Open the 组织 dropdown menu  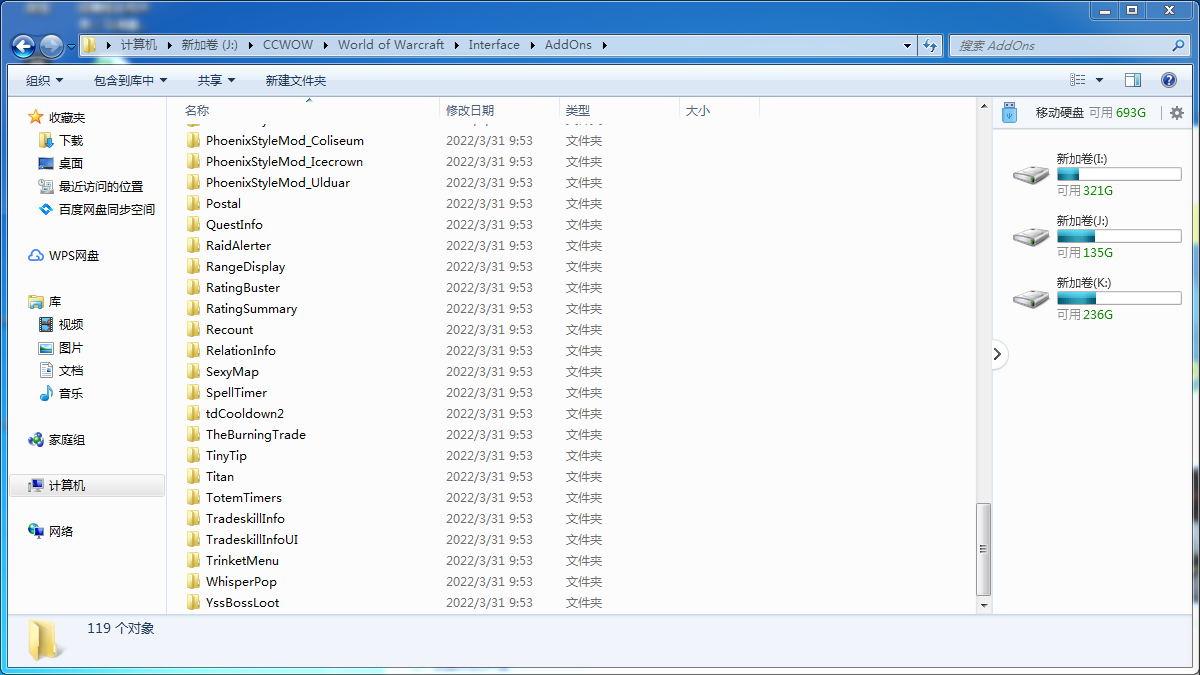coord(44,80)
